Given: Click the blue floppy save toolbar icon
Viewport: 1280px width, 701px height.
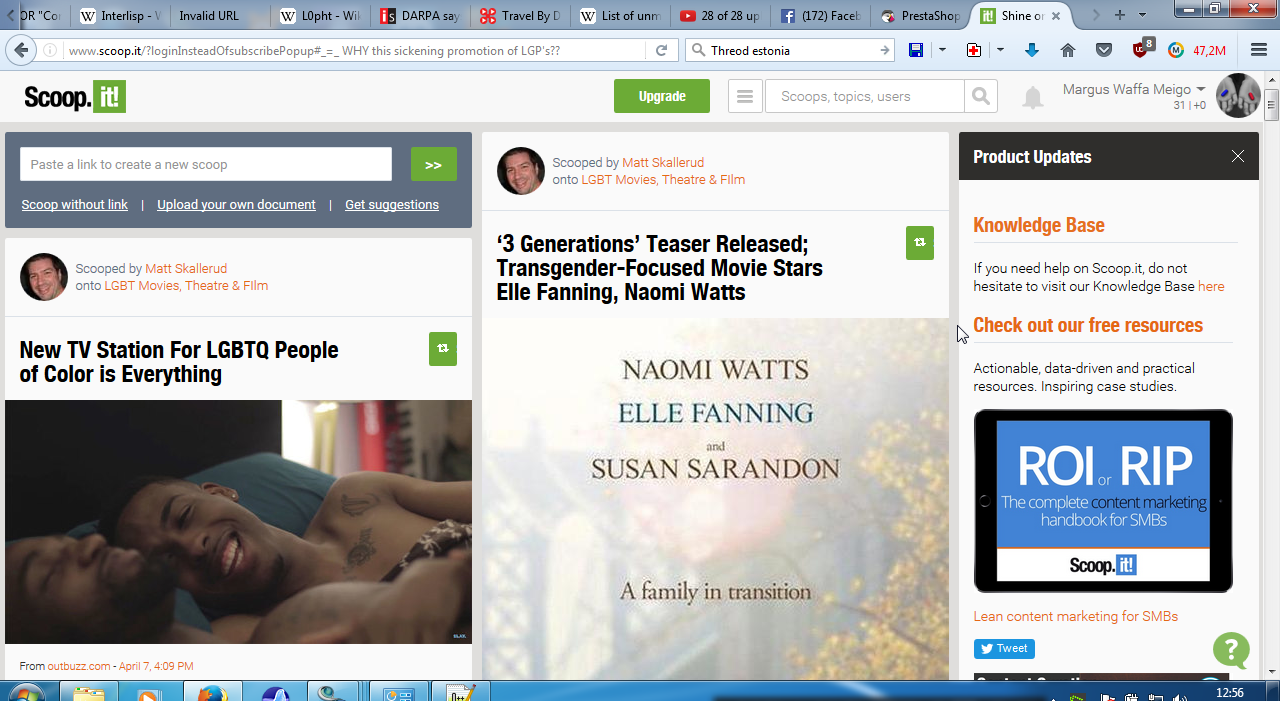Looking at the screenshot, I should click(x=916, y=50).
